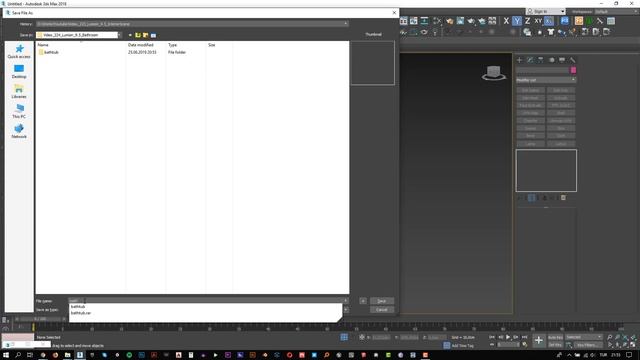Viewport: 640px width, 360px height.
Task: Restrict to Z axis
Action: coord(527,21)
